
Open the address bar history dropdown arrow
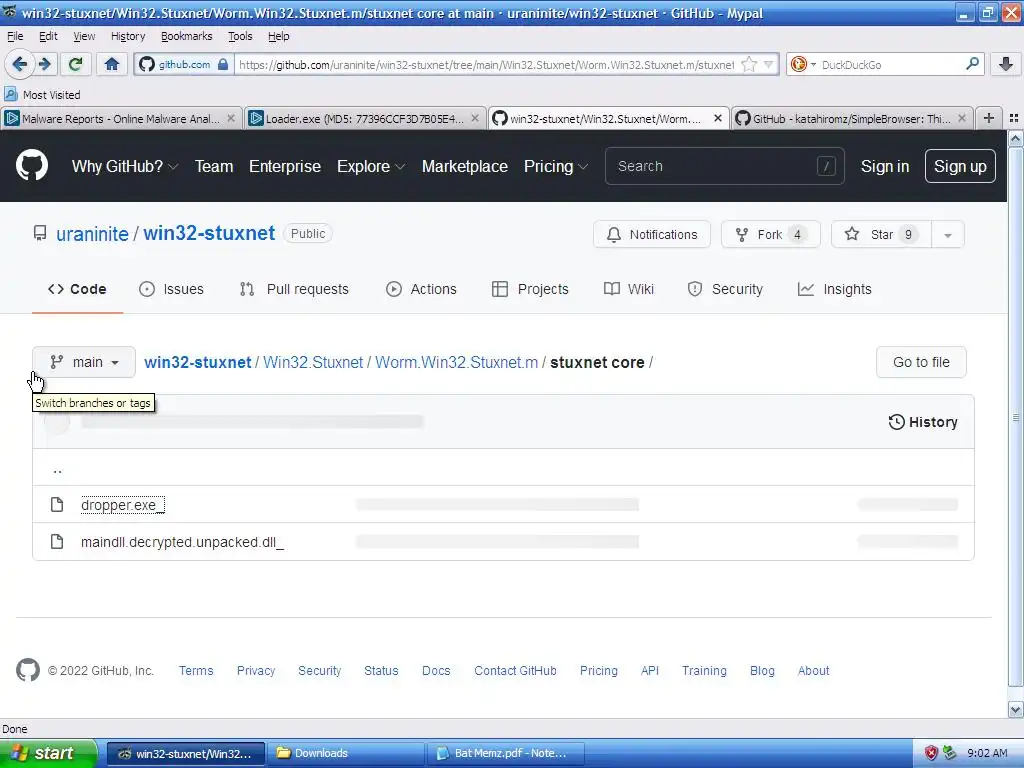click(769, 64)
